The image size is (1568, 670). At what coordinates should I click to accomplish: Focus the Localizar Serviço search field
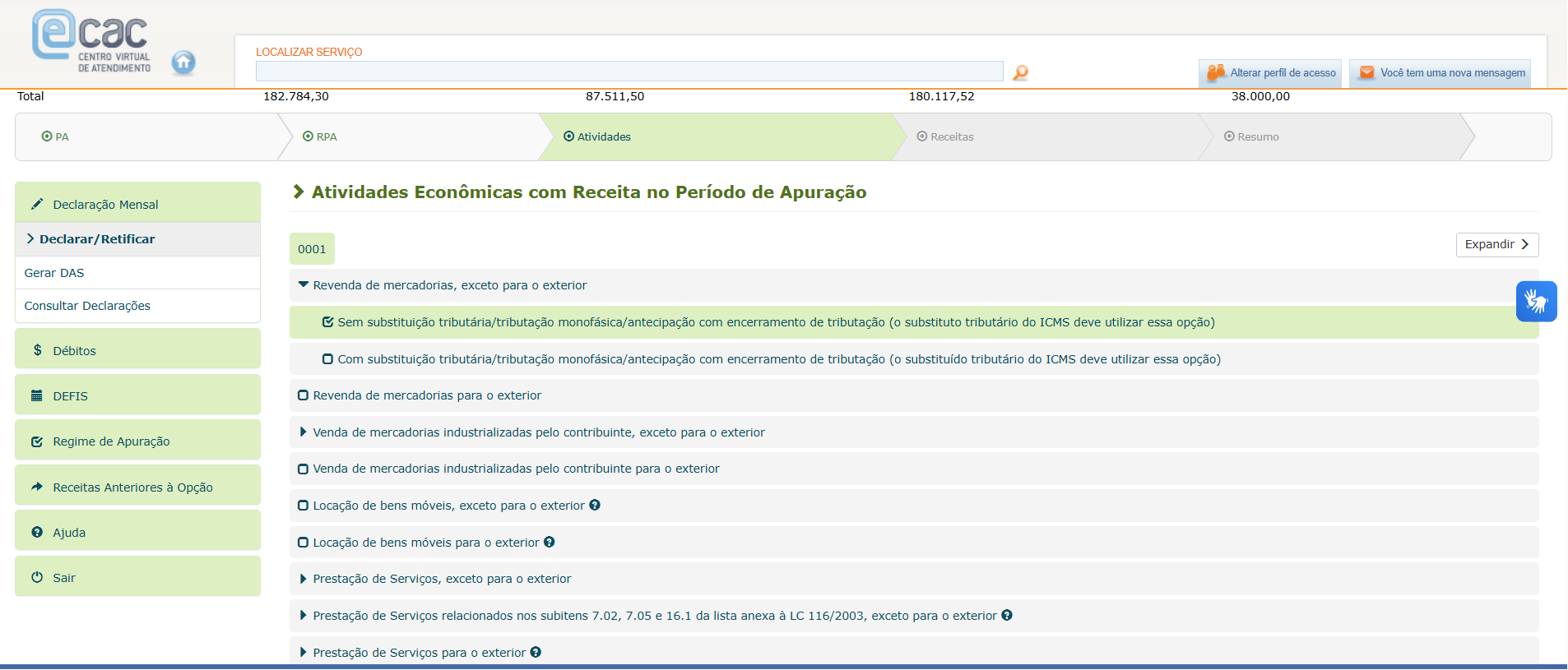coord(629,72)
